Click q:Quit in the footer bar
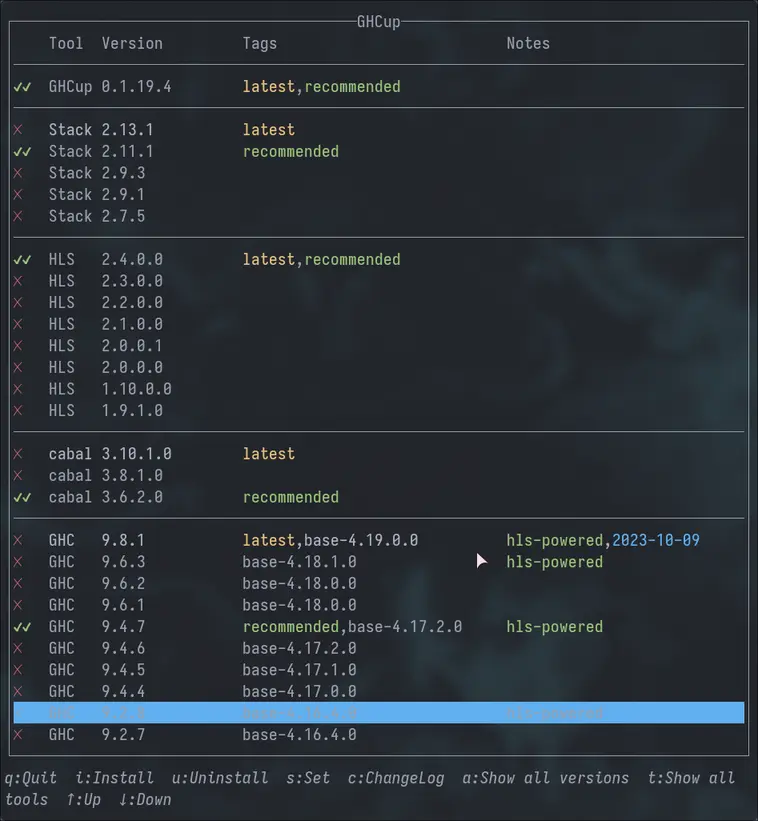Viewport: 758px width, 821px height. tap(31, 778)
